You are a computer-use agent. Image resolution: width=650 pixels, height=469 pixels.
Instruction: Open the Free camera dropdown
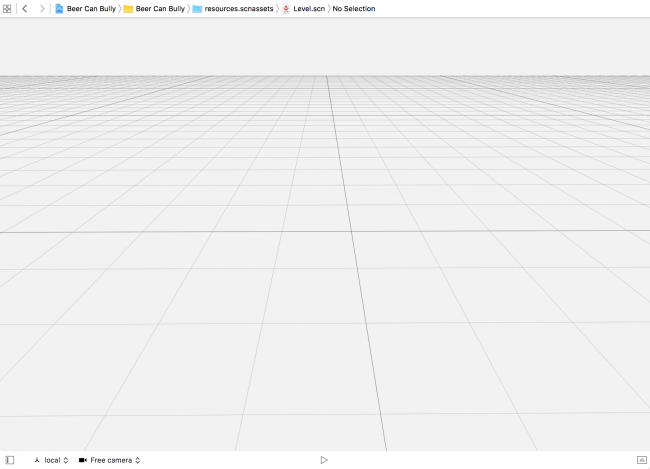(x=109, y=460)
